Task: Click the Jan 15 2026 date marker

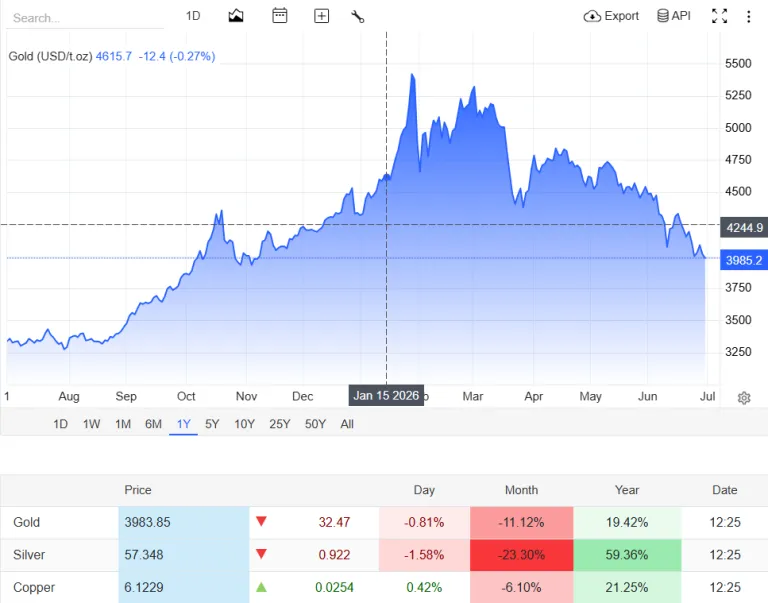Action: [386, 395]
